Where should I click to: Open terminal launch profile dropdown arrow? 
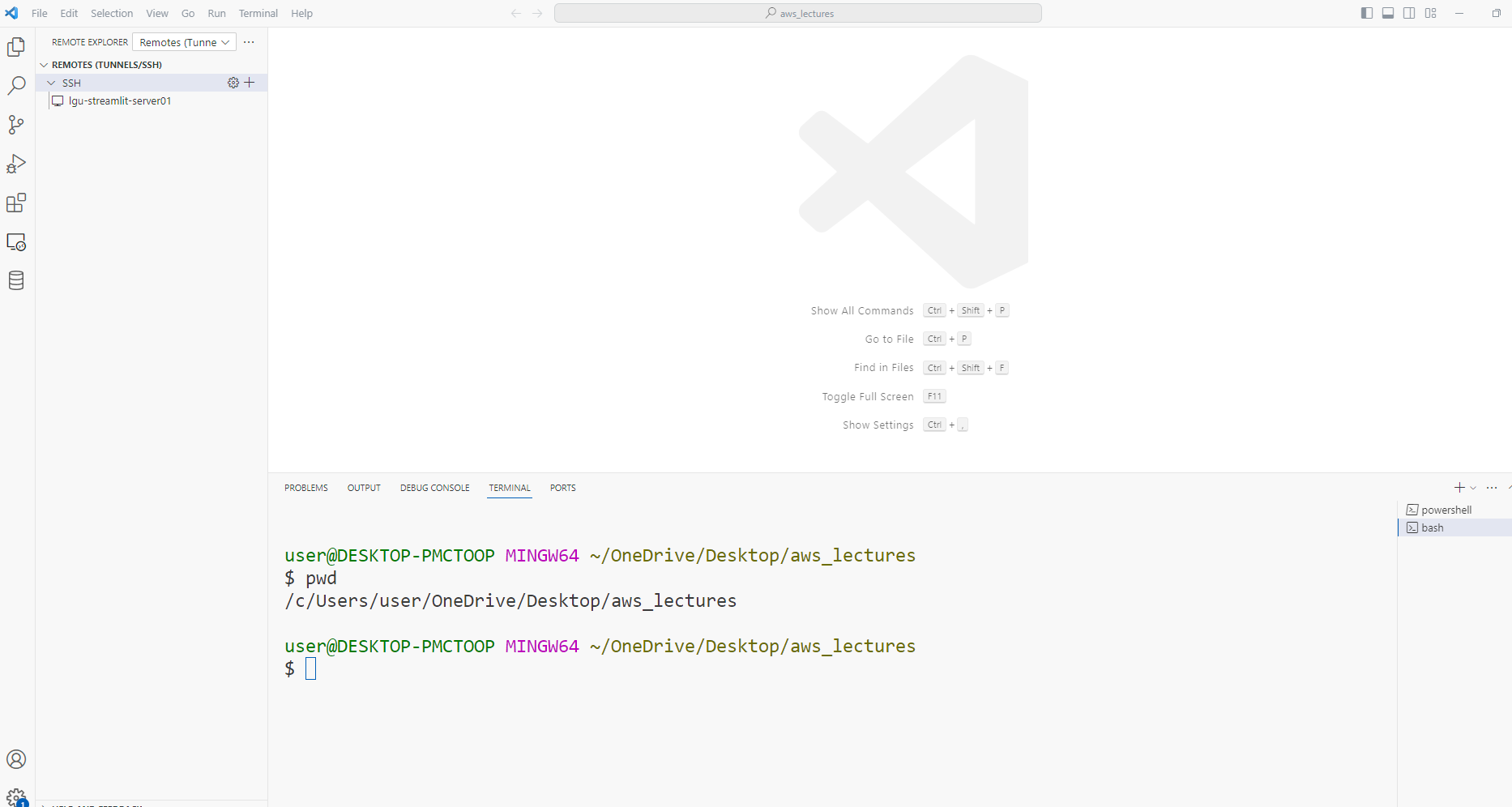tap(1473, 488)
